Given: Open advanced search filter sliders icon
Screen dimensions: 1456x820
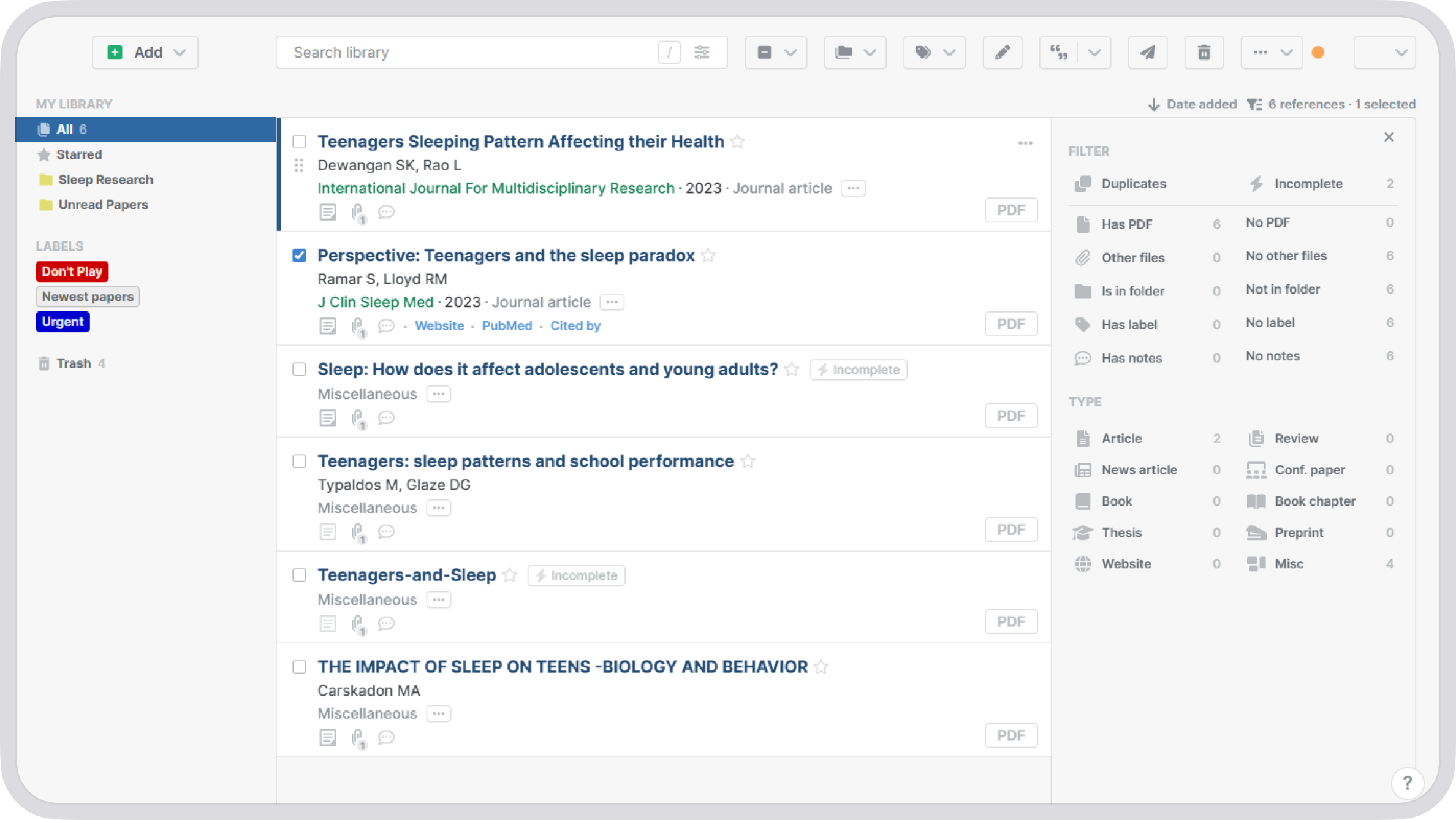Looking at the screenshot, I should pos(702,53).
